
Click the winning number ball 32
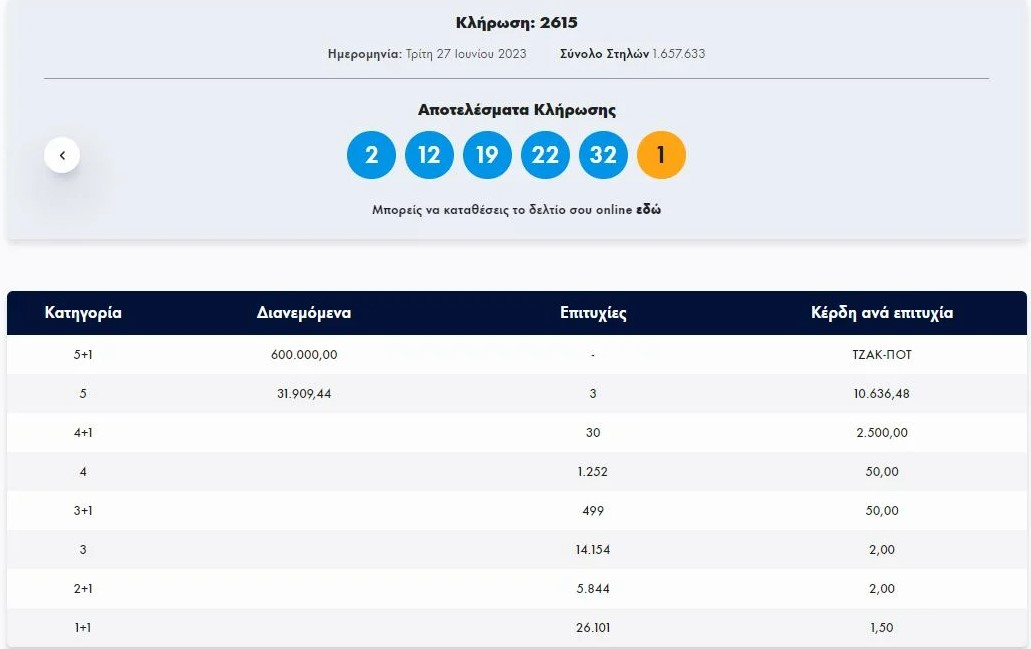tap(603, 155)
